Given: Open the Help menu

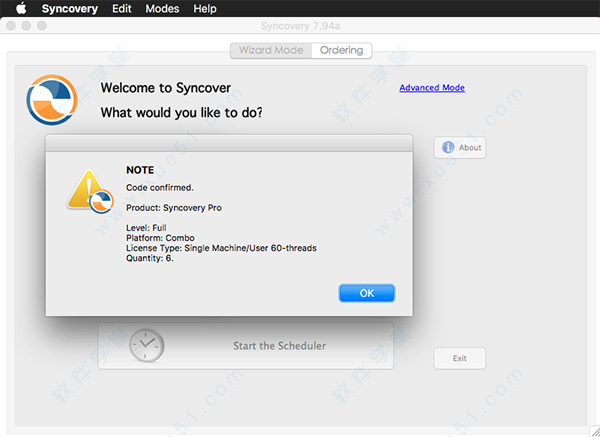Looking at the screenshot, I should point(205,8).
